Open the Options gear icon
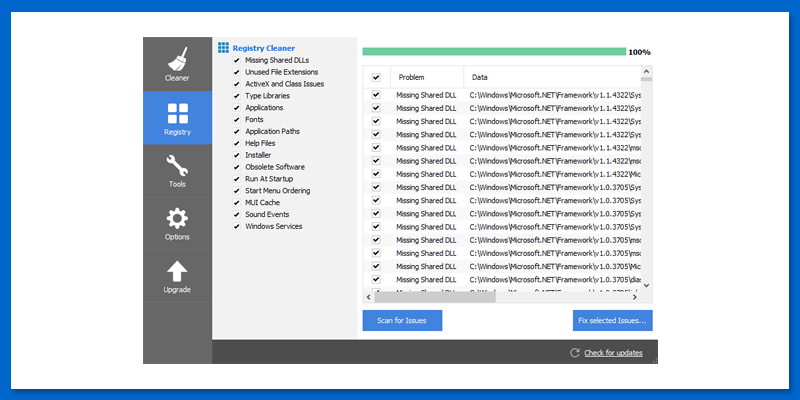Screen dimensions: 800x400 tap(177, 218)
